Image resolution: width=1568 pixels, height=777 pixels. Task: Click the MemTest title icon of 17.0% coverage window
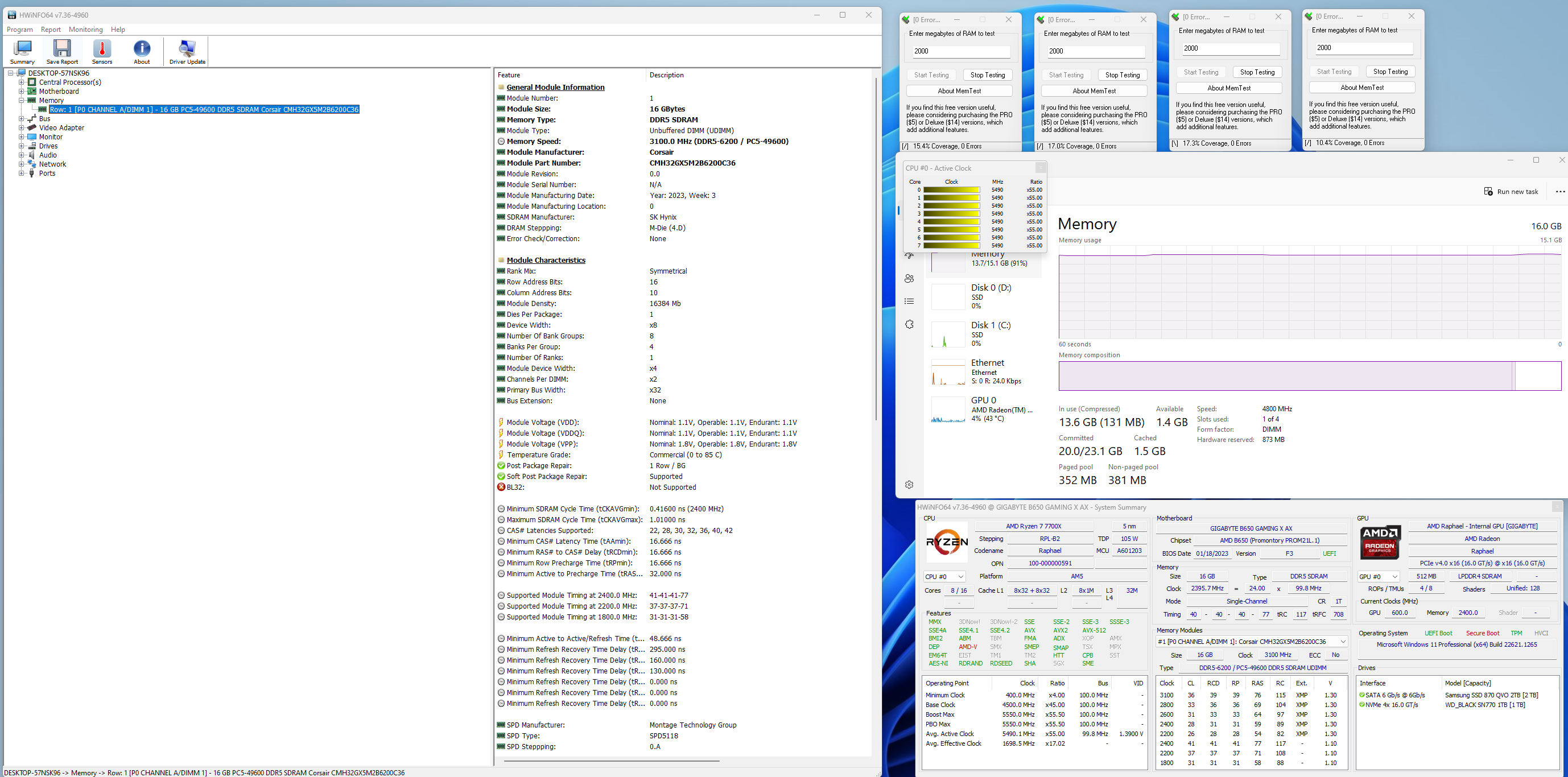(1041, 19)
